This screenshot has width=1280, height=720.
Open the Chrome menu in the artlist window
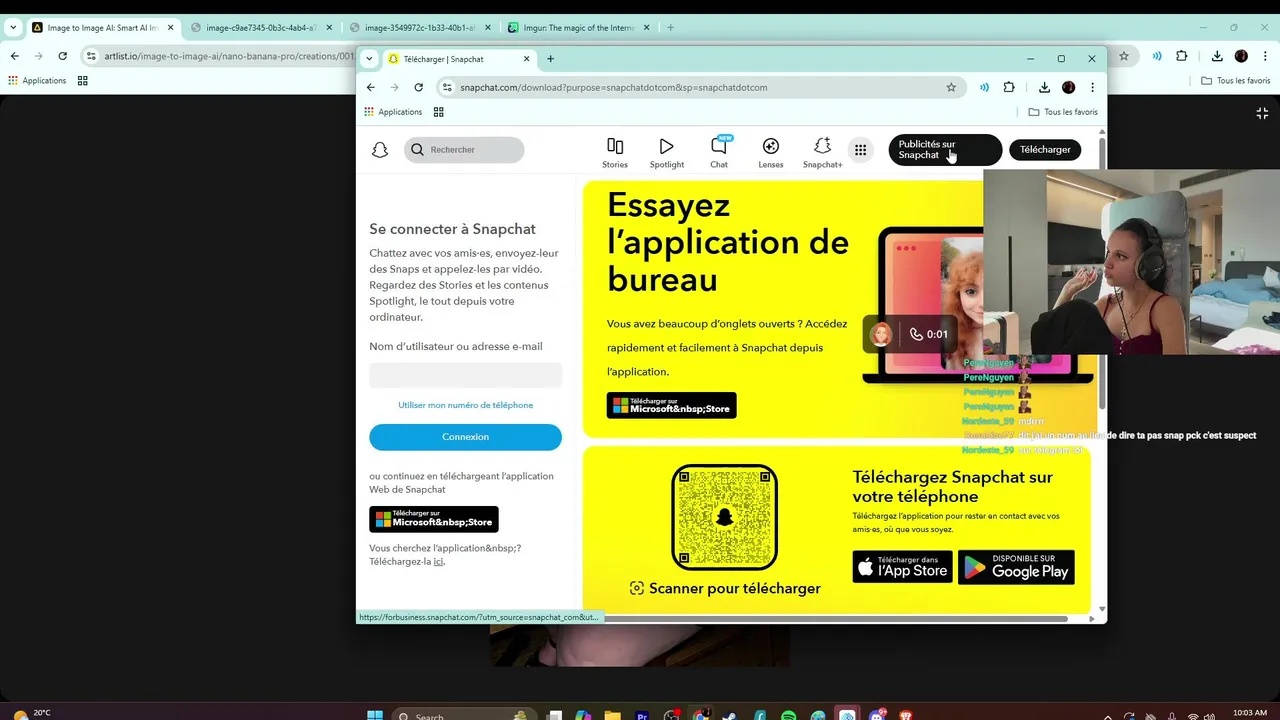coord(1265,56)
